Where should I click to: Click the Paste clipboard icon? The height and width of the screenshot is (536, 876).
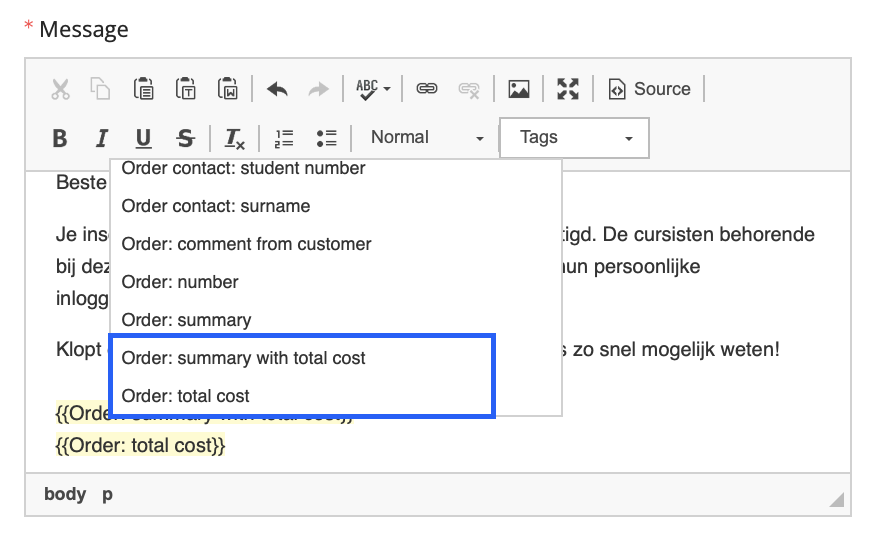[144, 89]
